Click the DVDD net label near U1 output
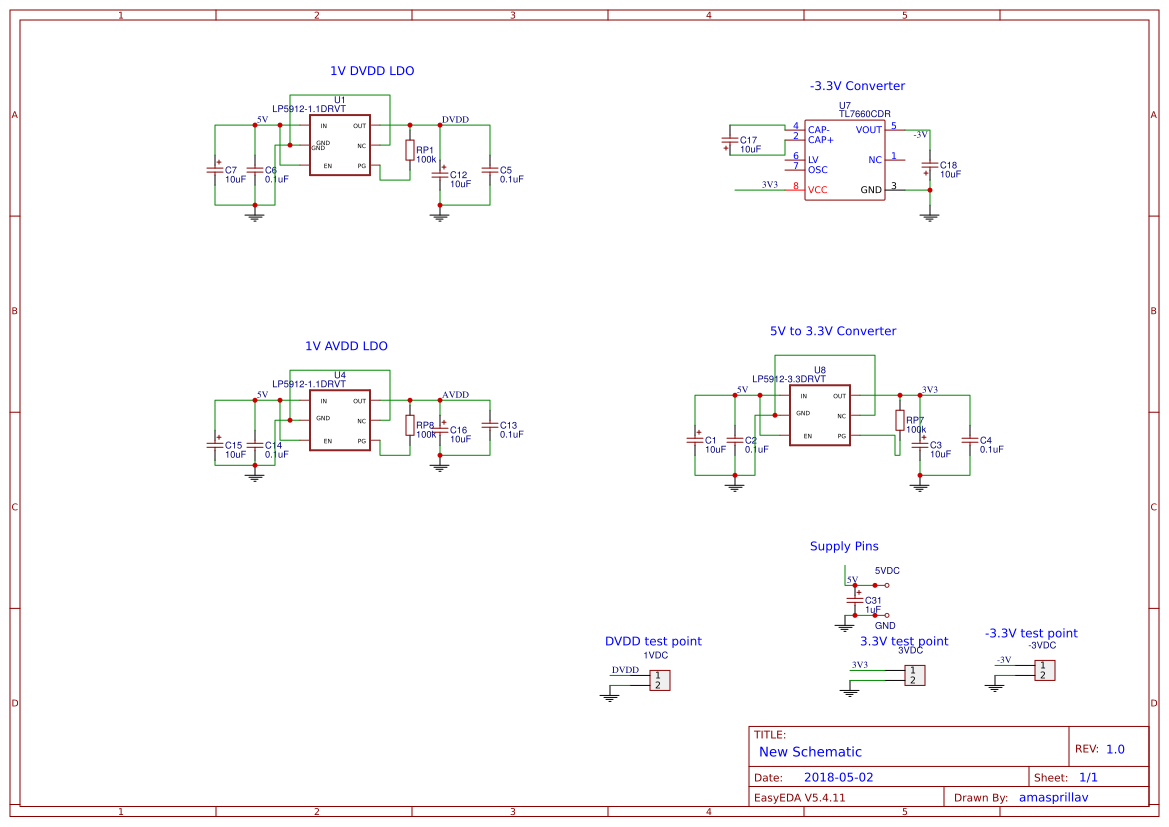This screenshot has height=827, width=1169. [x=455, y=119]
